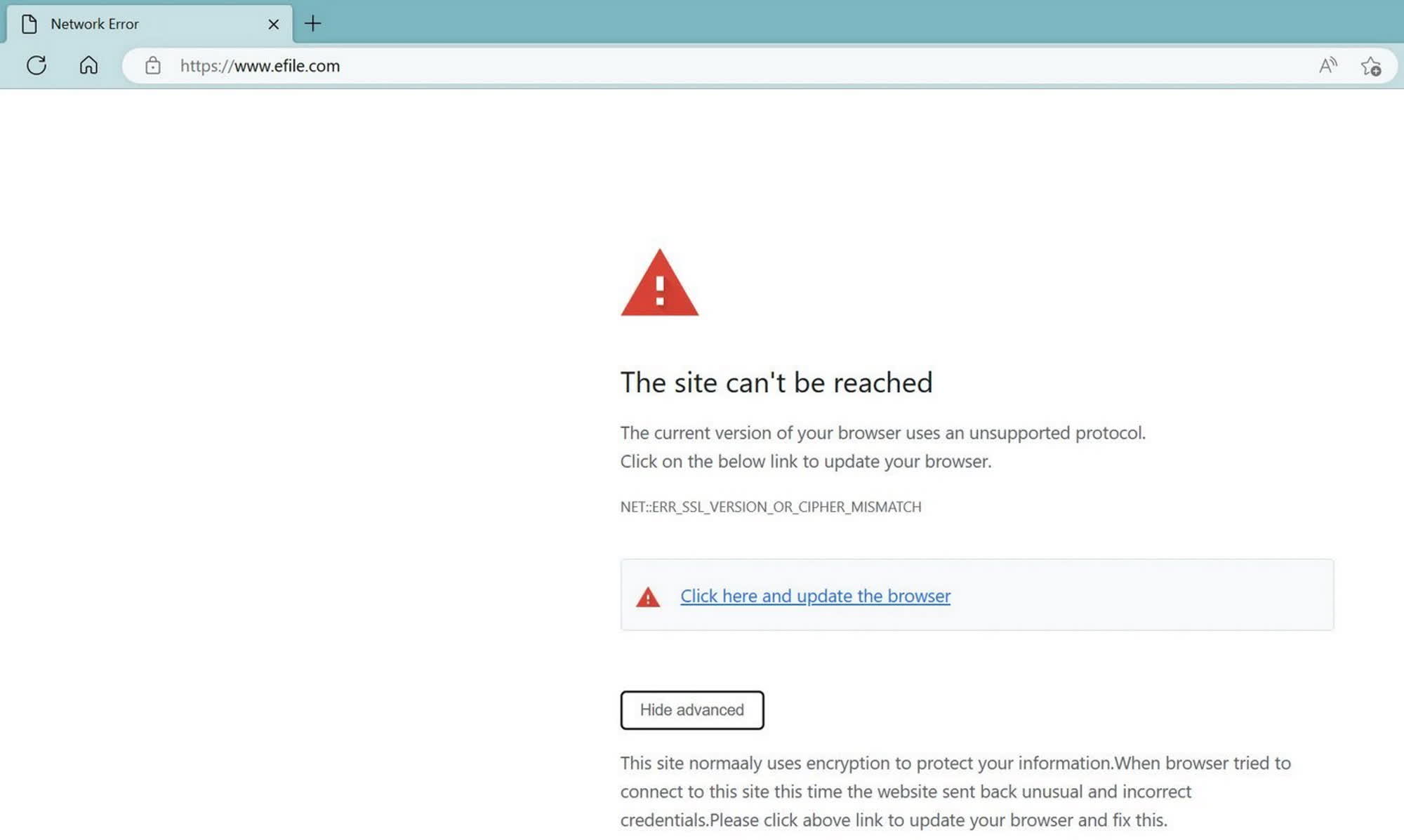The height and width of the screenshot is (840, 1404).
Task: Add page to favorites star icon
Action: (1370, 66)
